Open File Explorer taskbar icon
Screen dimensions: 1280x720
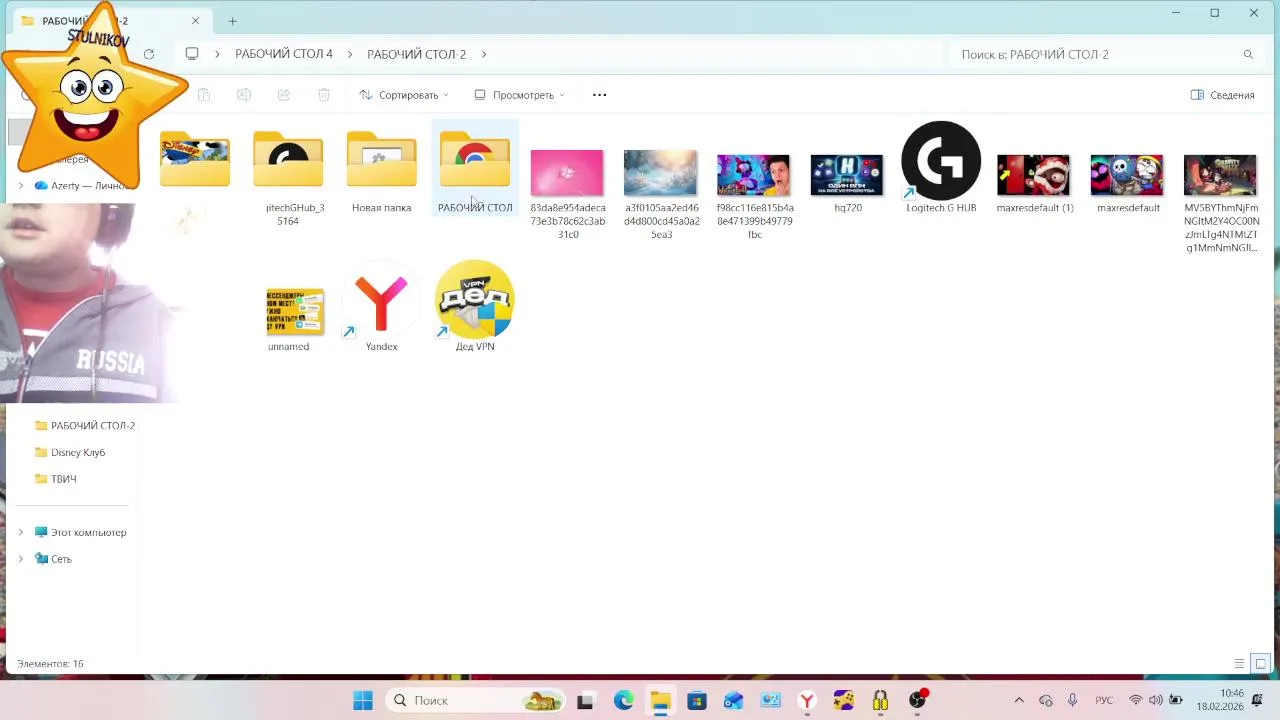tap(660, 700)
